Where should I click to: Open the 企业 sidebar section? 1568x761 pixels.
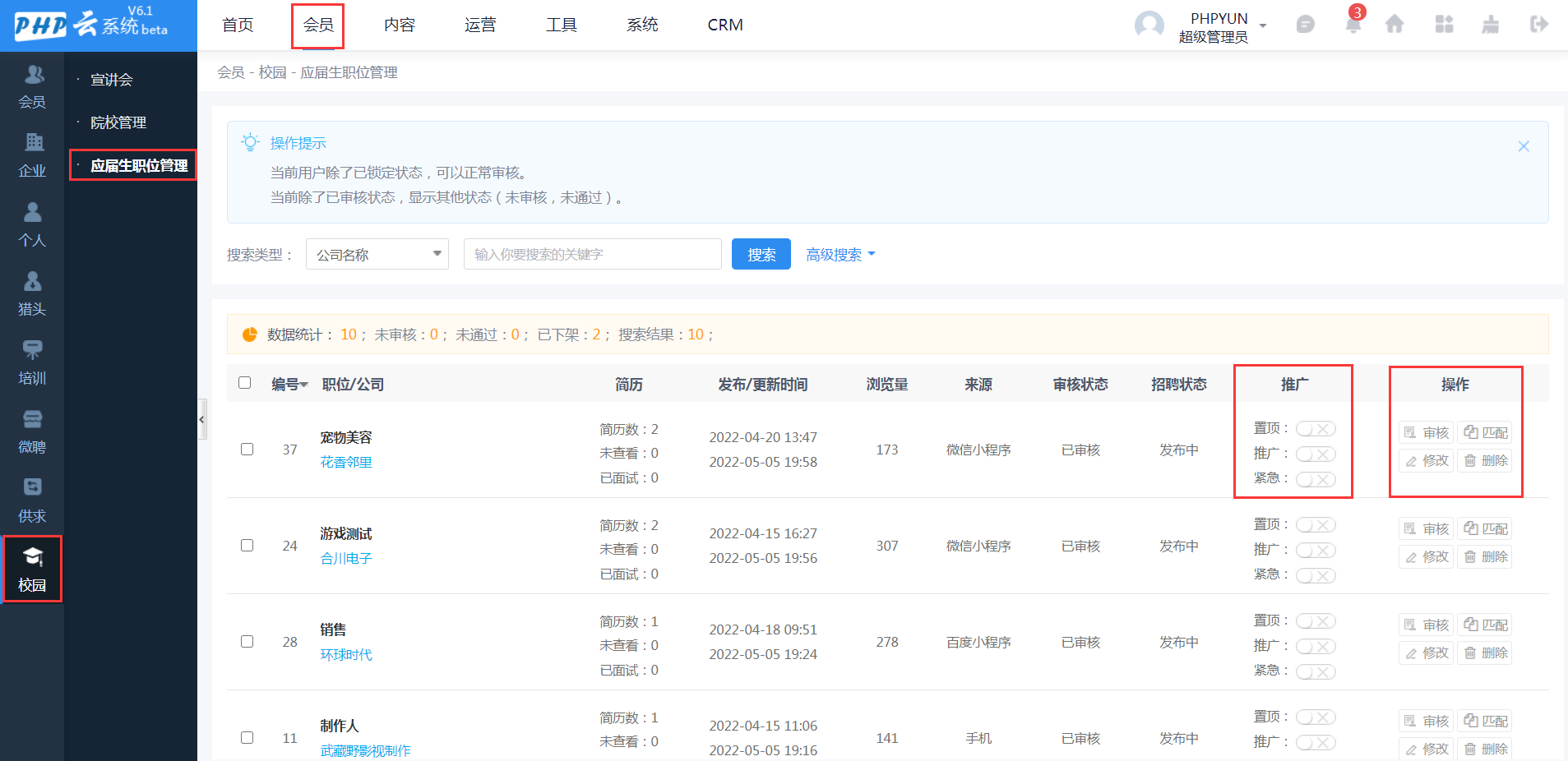pyautogui.click(x=32, y=155)
